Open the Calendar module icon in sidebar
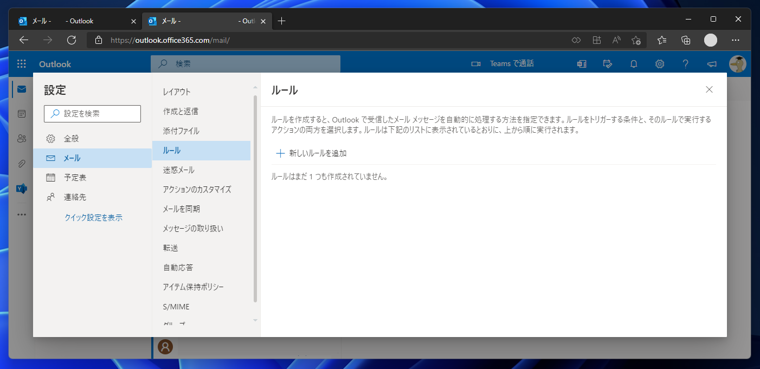Image resolution: width=760 pixels, height=369 pixels. click(21, 114)
